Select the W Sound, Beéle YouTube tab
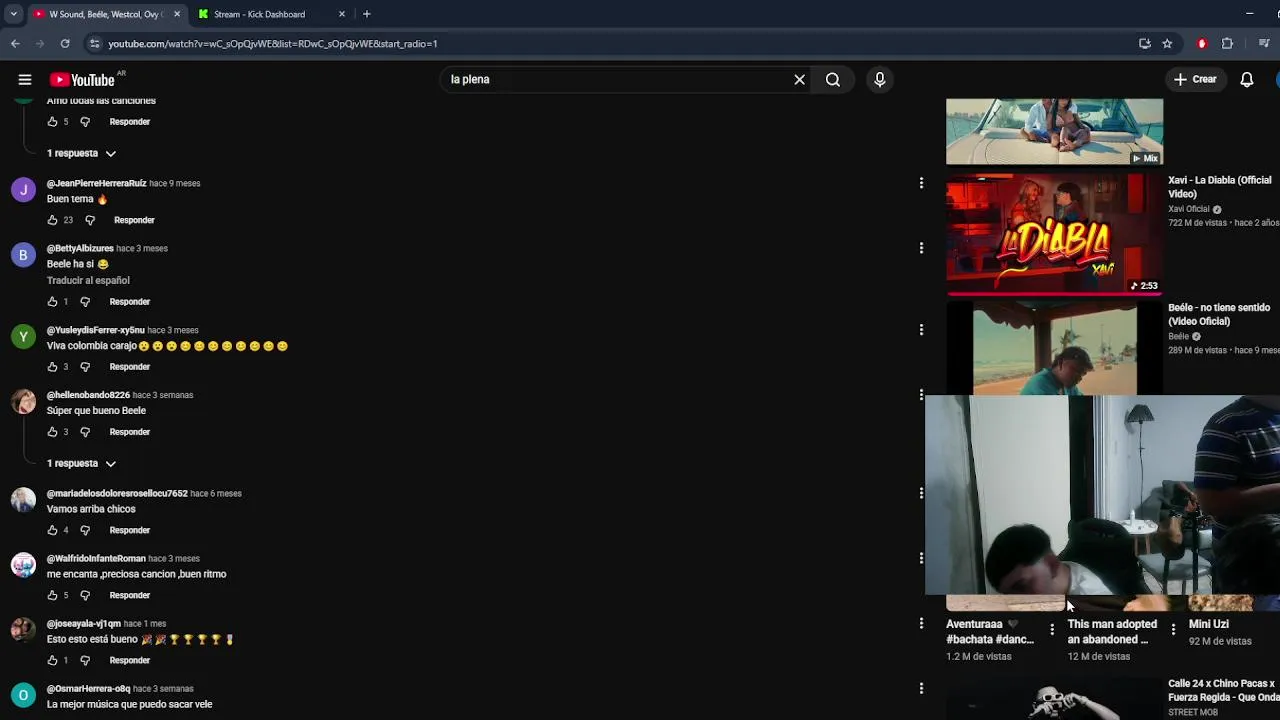The height and width of the screenshot is (720, 1280). pos(105,14)
